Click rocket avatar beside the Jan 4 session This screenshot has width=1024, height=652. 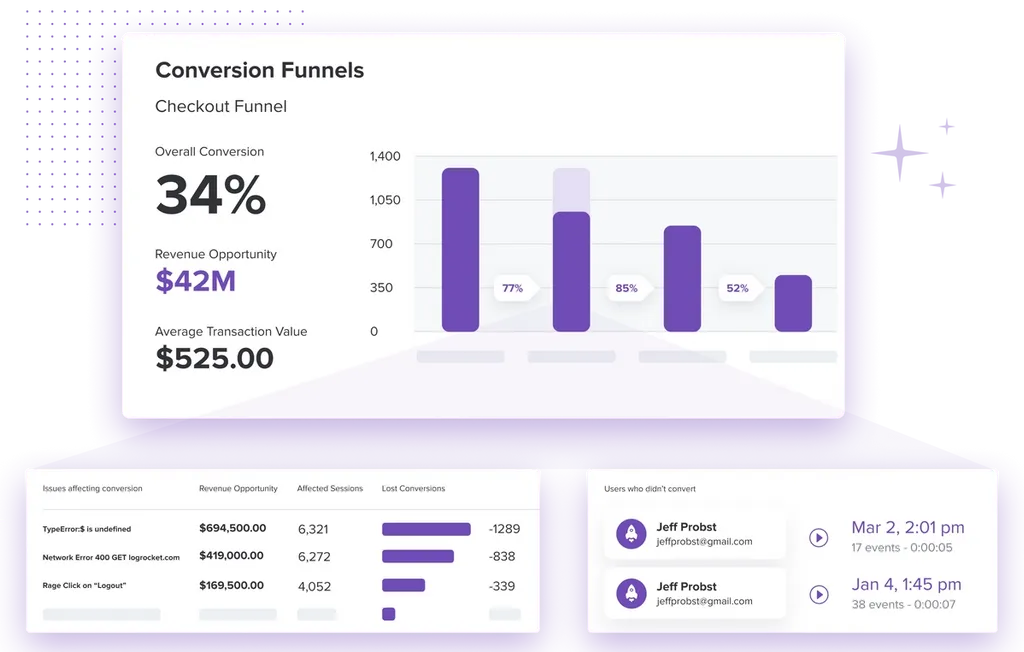[x=631, y=593]
